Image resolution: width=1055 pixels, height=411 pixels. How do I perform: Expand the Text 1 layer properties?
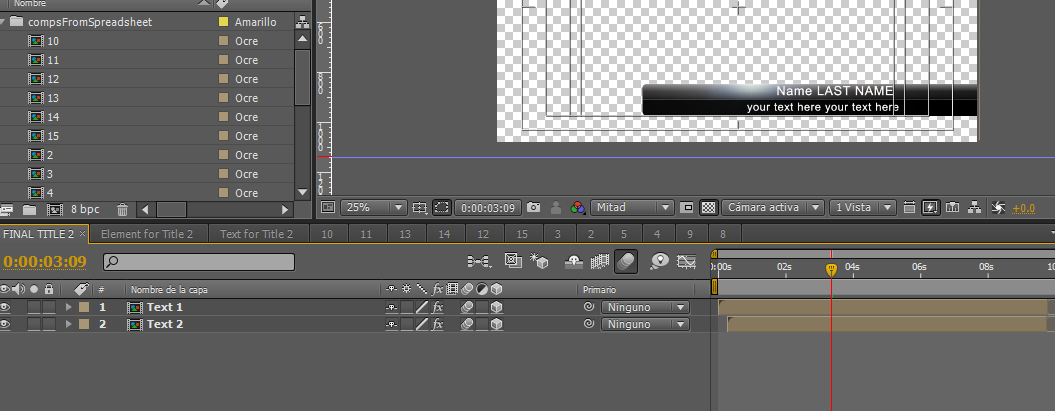pos(69,307)
